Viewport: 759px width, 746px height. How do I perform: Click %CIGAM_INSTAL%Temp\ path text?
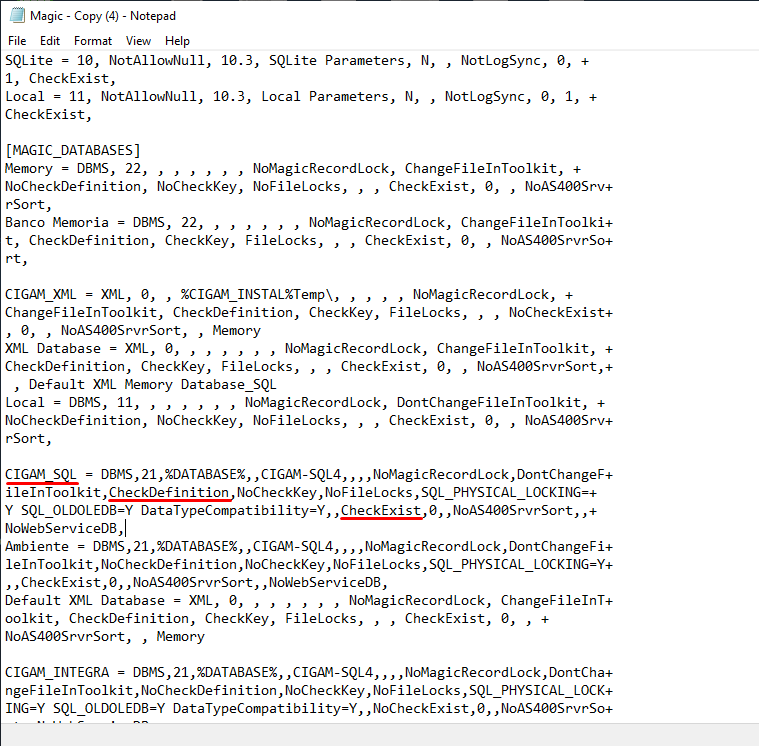pos(257,294)
